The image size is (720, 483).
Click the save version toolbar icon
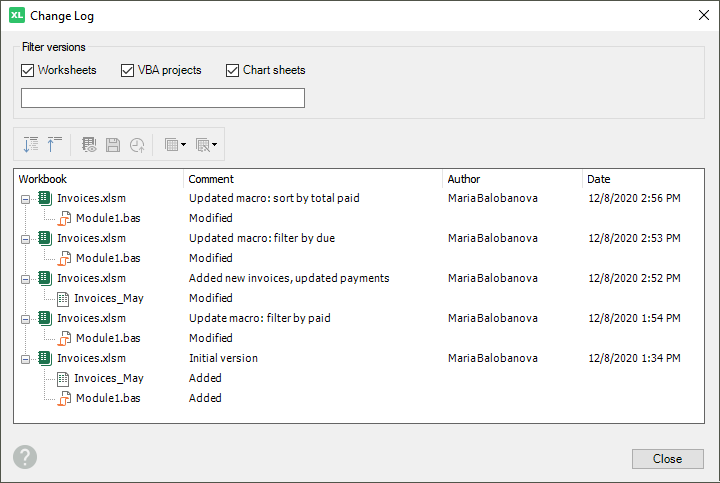coord(113,145)
